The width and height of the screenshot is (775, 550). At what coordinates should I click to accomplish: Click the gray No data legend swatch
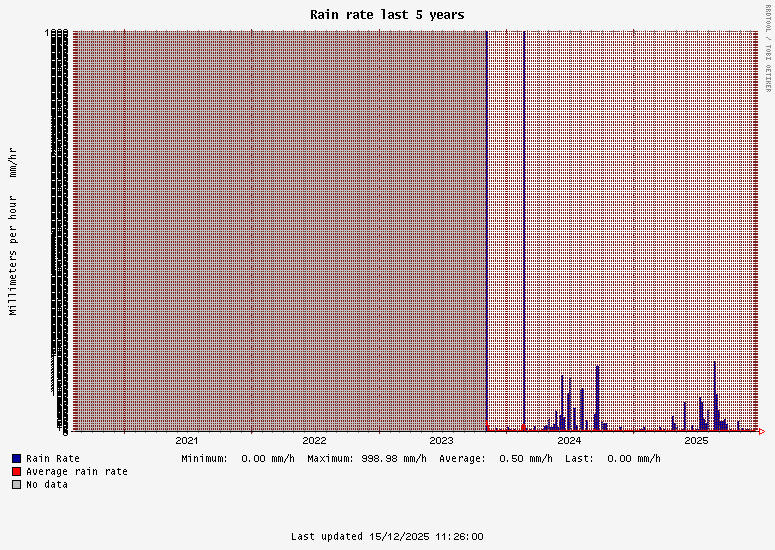tap(16, 484)
